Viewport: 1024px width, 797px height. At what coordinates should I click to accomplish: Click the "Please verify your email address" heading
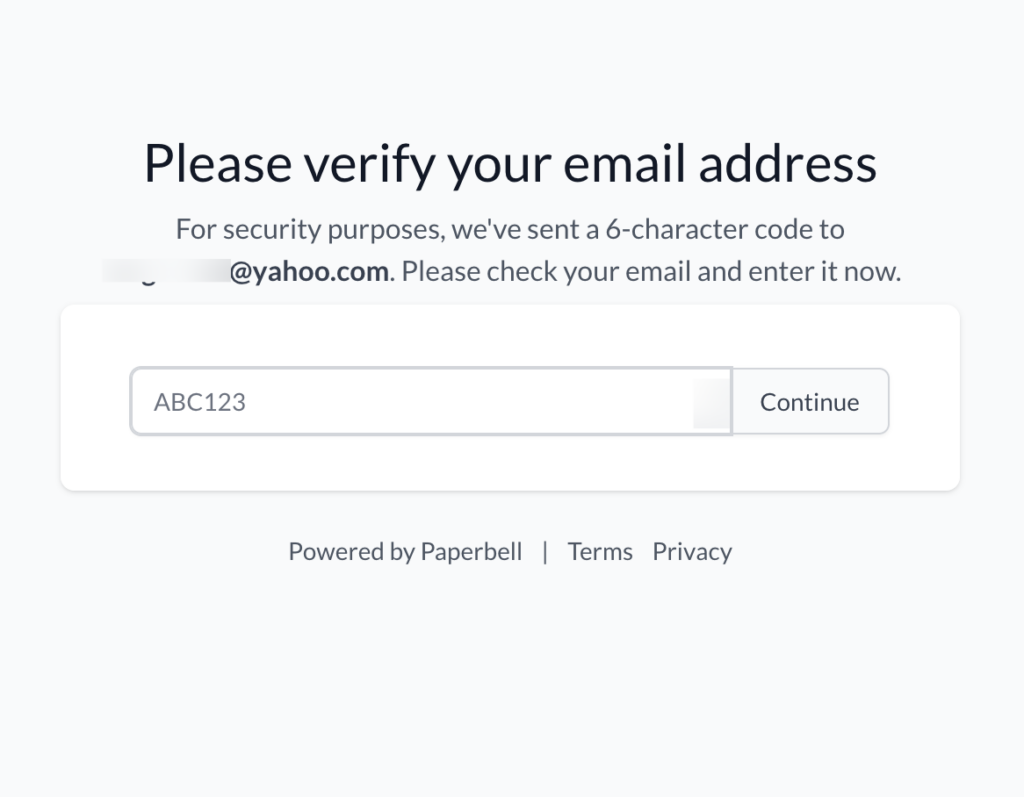coord(510,163)
